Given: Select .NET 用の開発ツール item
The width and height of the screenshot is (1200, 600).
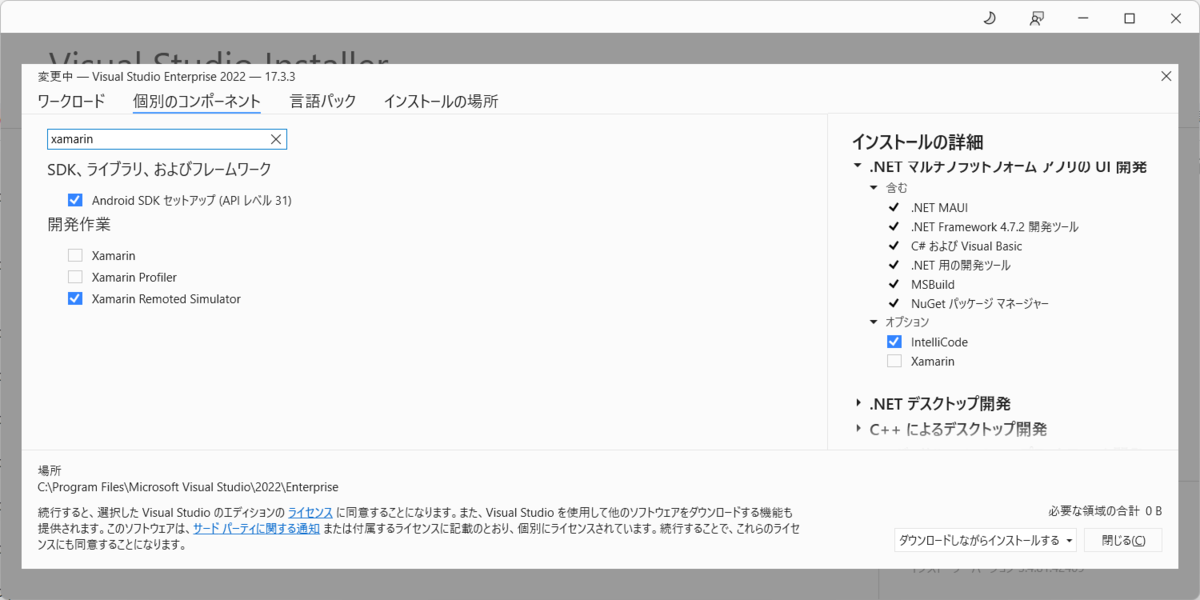Looking at the screenshot, I should point(960,265).
